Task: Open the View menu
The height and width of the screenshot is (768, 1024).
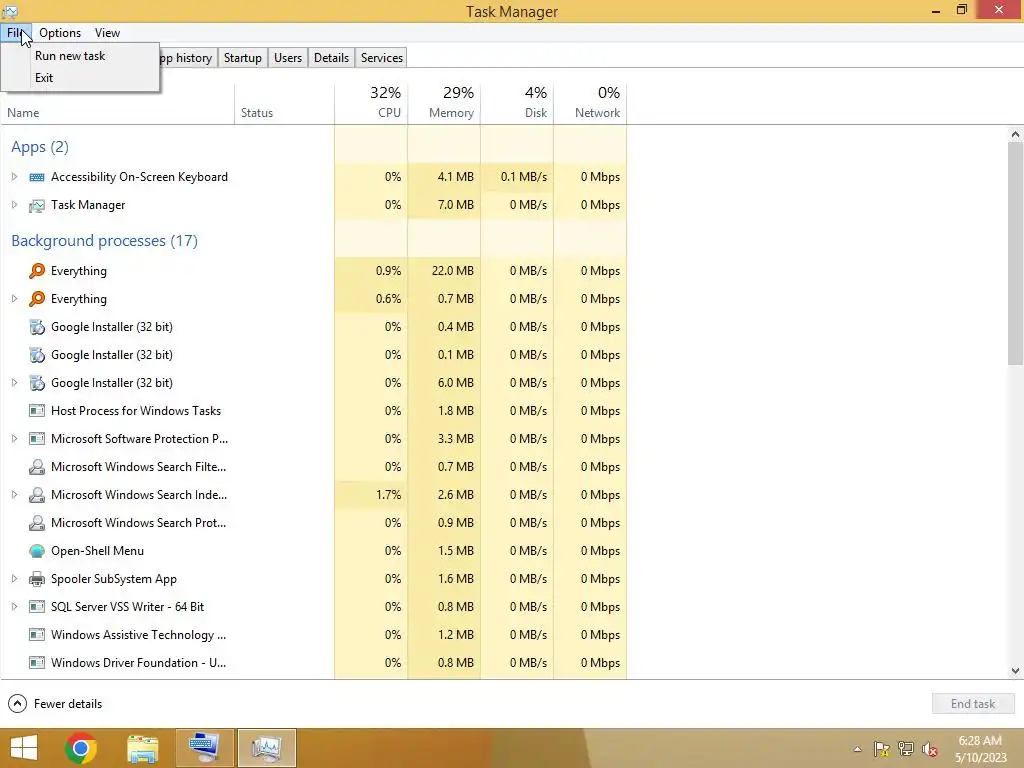Action: coord(107,33)
